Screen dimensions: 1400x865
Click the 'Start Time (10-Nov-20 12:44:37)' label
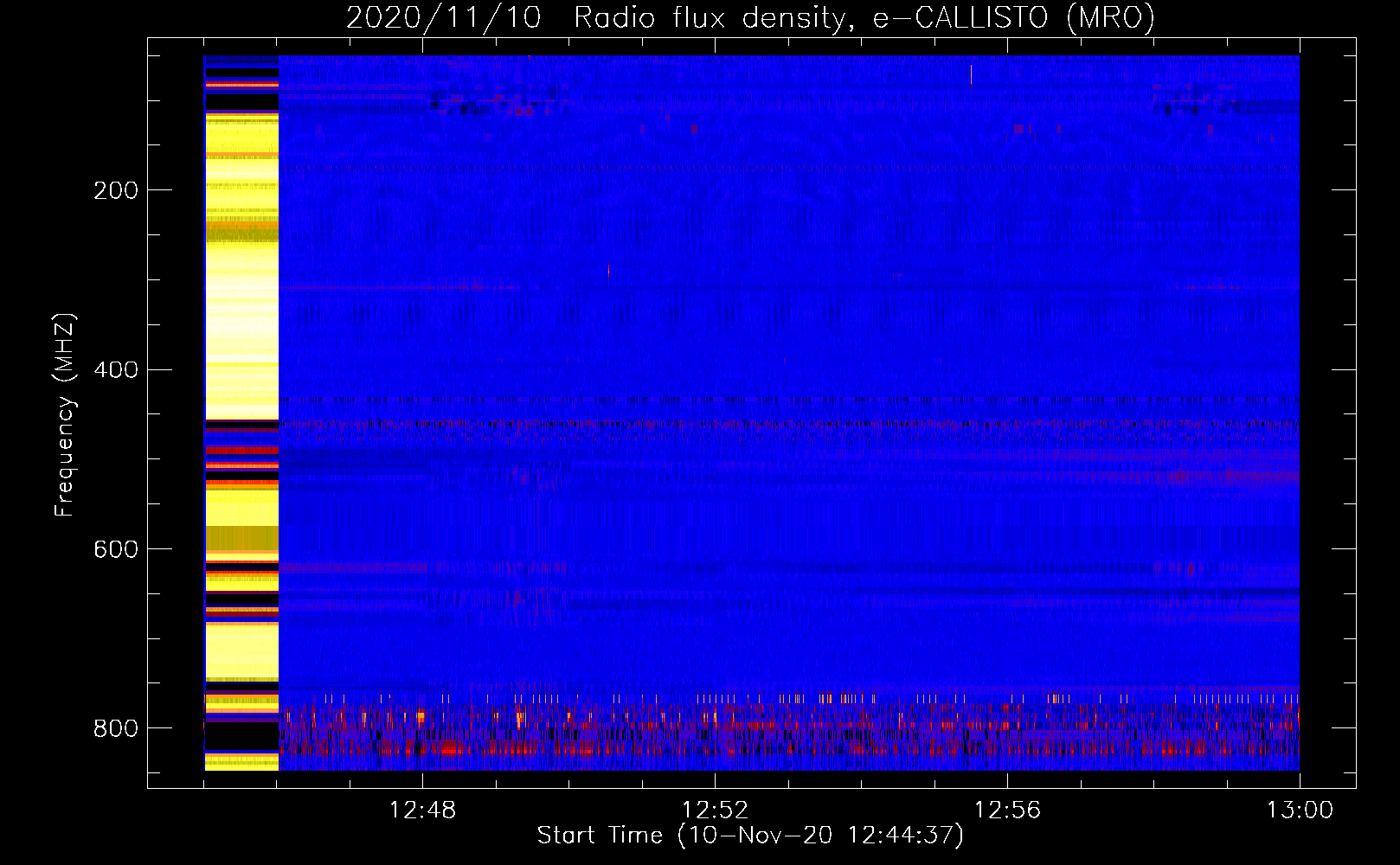(x=750, y=836)
